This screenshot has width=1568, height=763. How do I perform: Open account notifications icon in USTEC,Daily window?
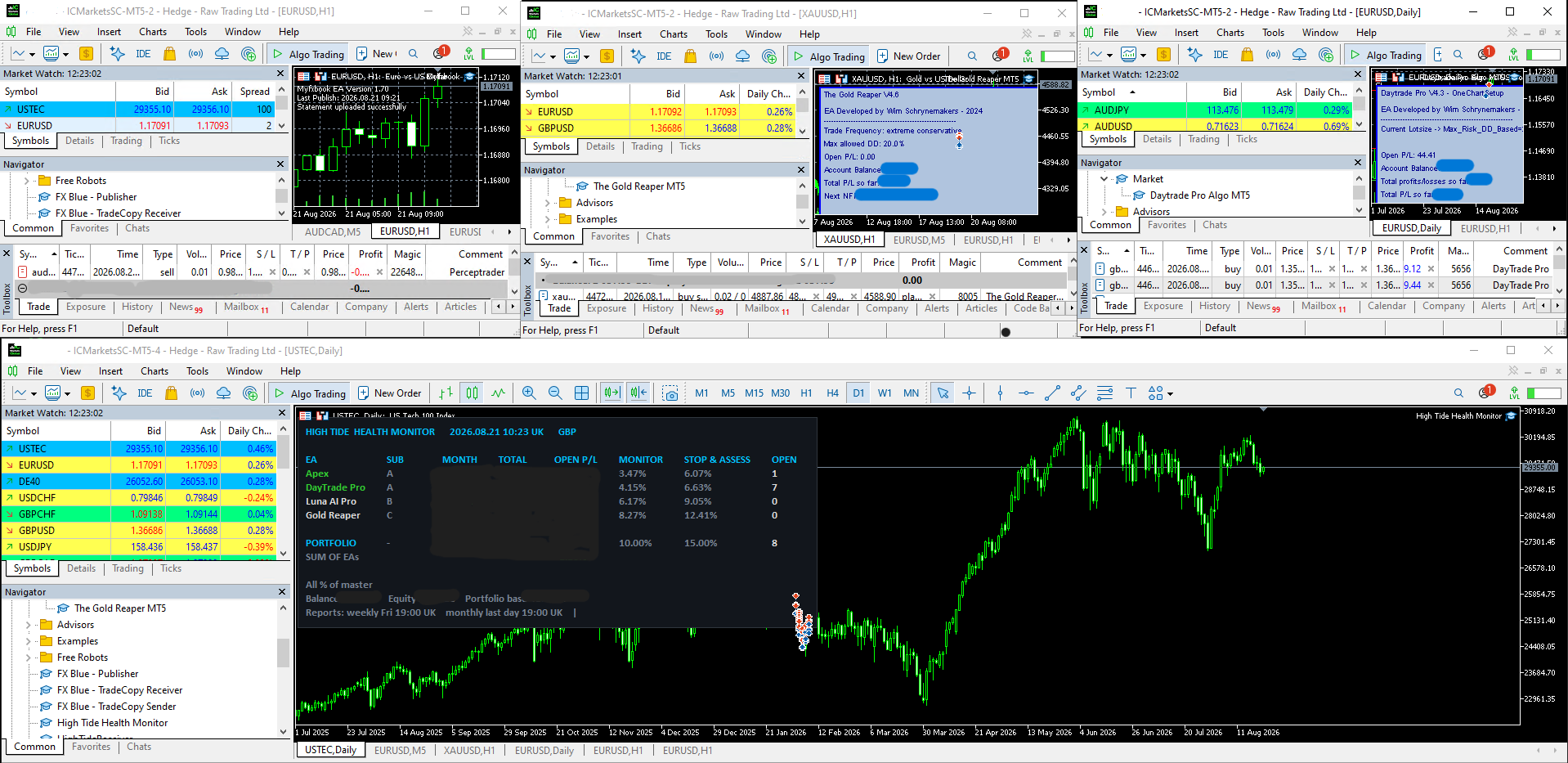[x=1486, y=393]
